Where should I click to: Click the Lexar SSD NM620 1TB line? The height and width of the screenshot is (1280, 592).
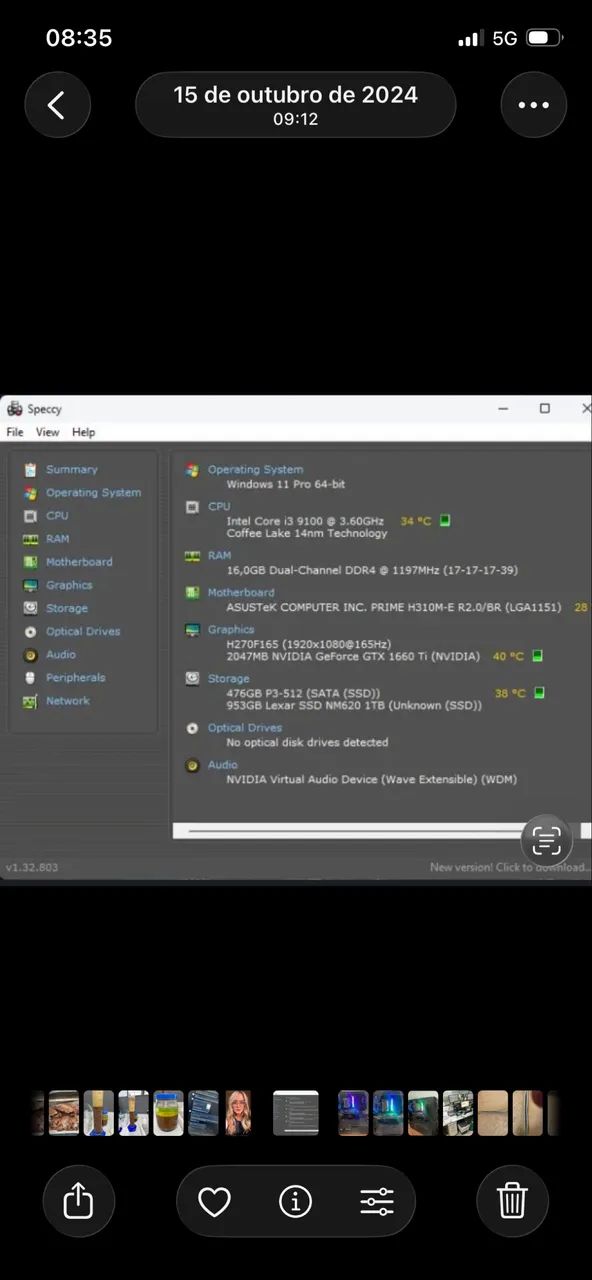click(x=354, y=705)
